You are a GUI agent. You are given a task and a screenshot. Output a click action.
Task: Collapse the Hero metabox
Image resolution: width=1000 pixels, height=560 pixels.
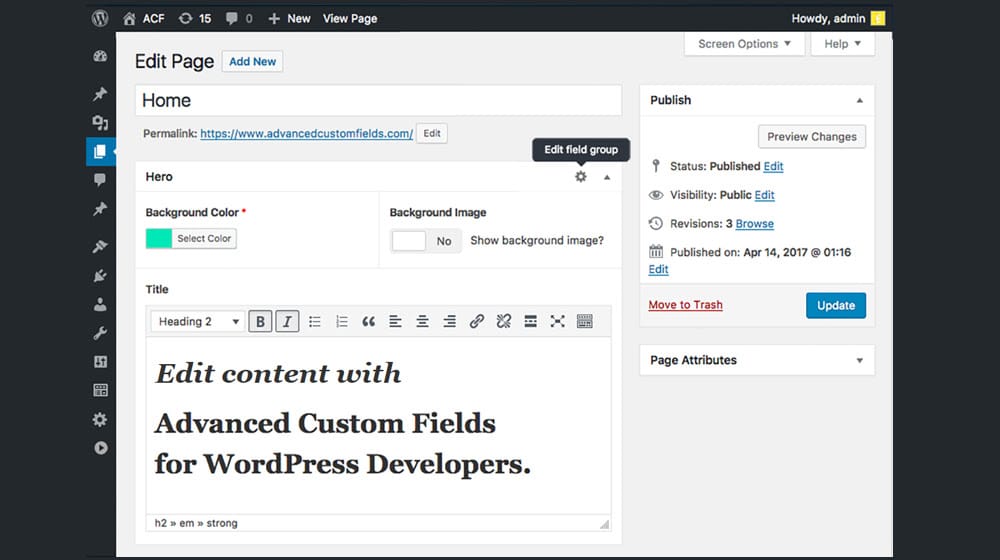[607, 177]
